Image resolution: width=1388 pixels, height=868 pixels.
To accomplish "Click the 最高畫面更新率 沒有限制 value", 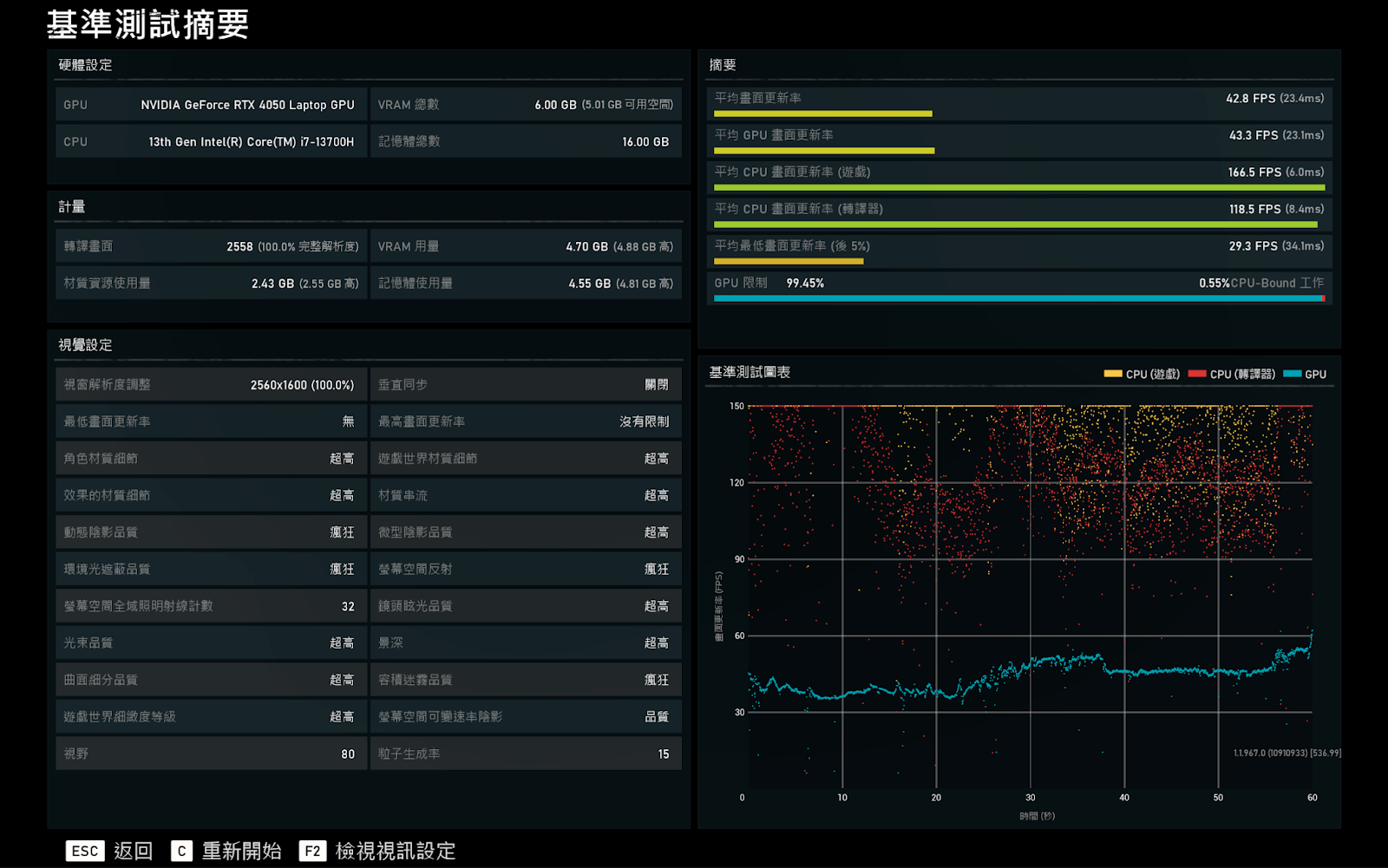I will point(644,421).
